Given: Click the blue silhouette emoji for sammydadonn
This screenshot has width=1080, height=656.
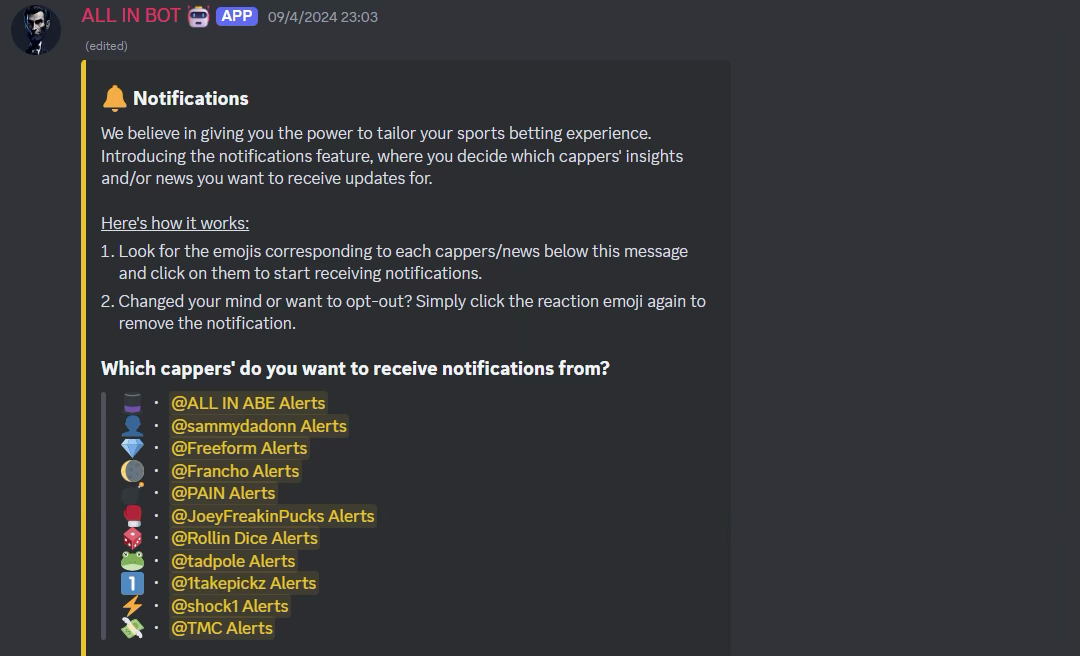Looking at the screenshot, I should point(133,426).
